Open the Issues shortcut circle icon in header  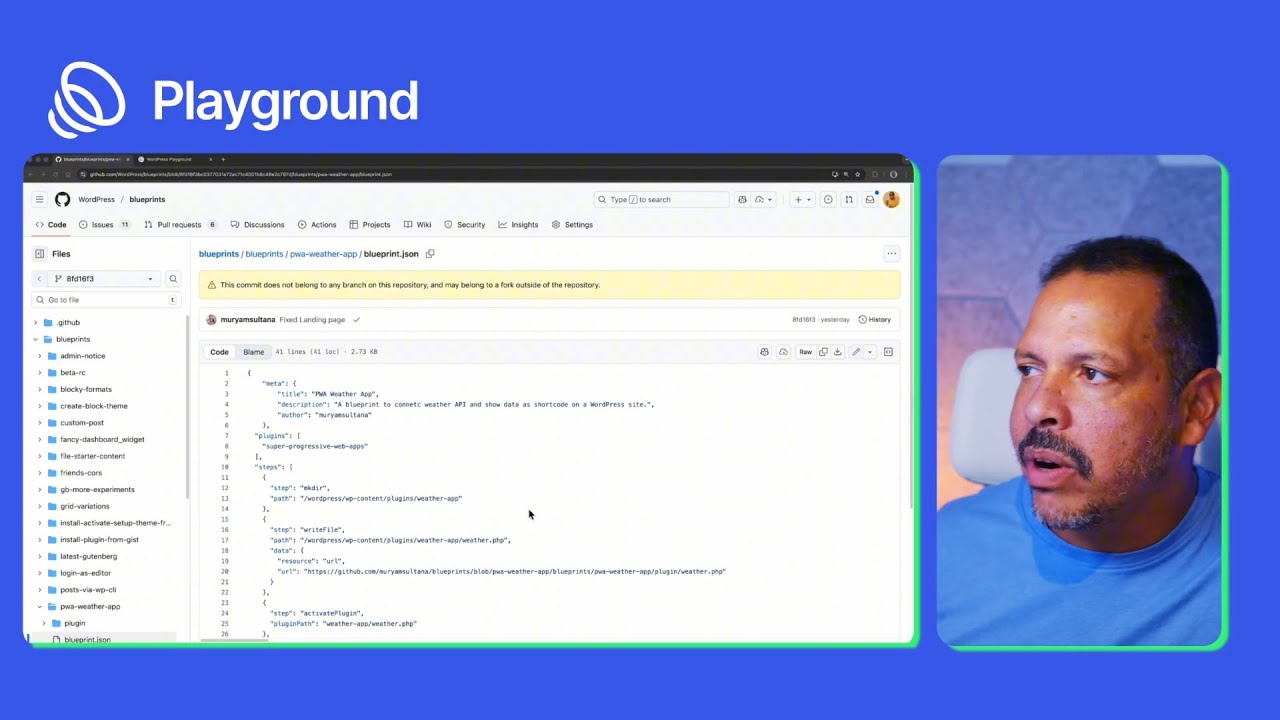[828, 199]
